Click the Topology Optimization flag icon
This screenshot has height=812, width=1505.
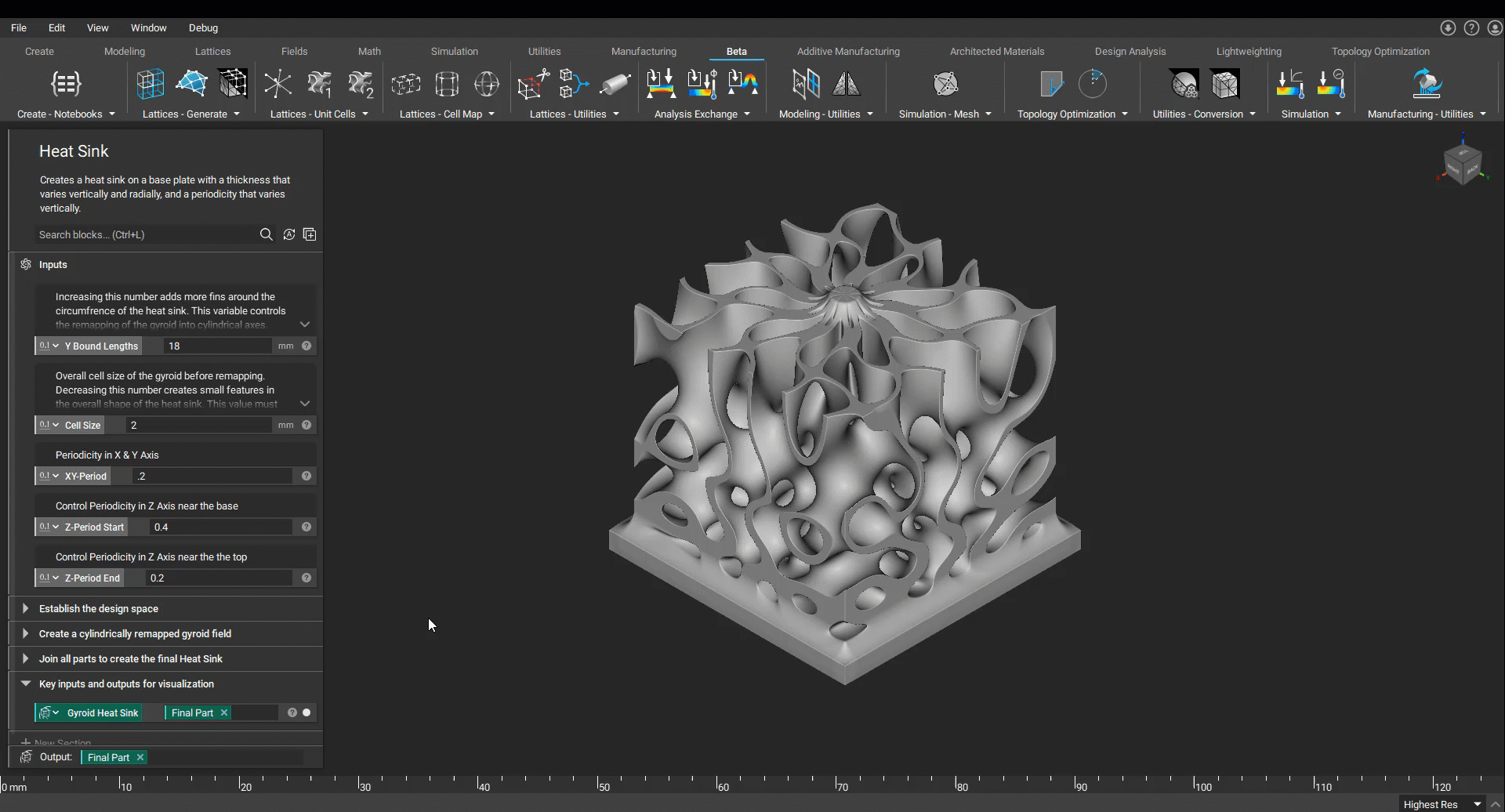point(1051,84)
